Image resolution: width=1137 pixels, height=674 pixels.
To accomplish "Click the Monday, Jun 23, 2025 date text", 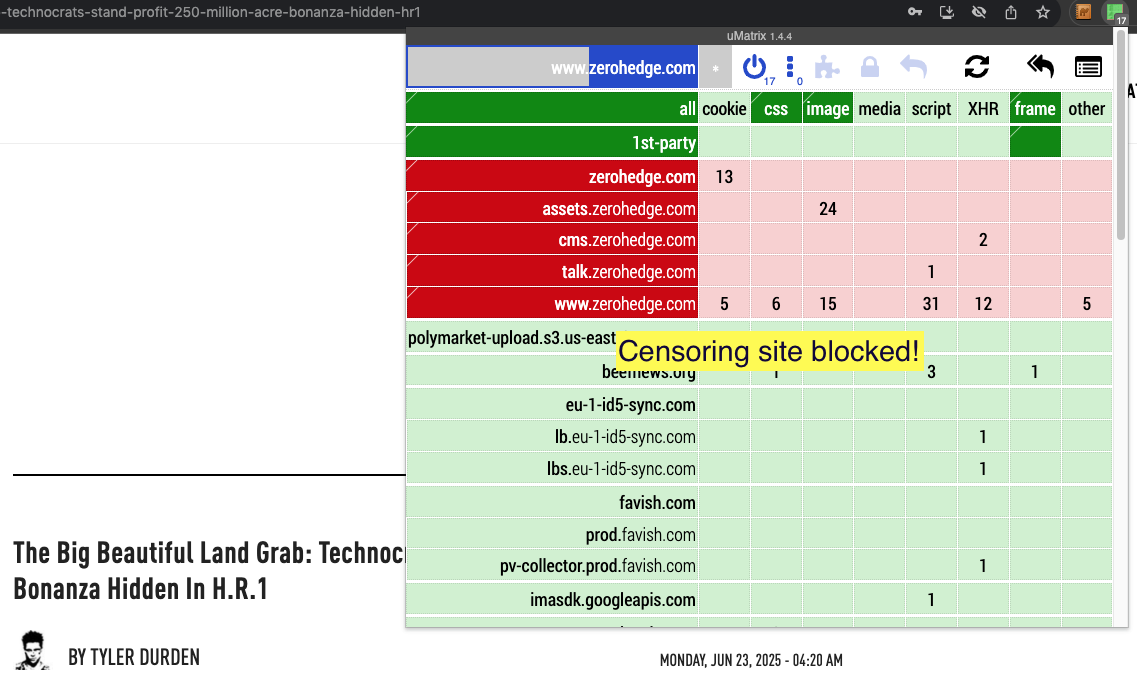I will [751, 660].
